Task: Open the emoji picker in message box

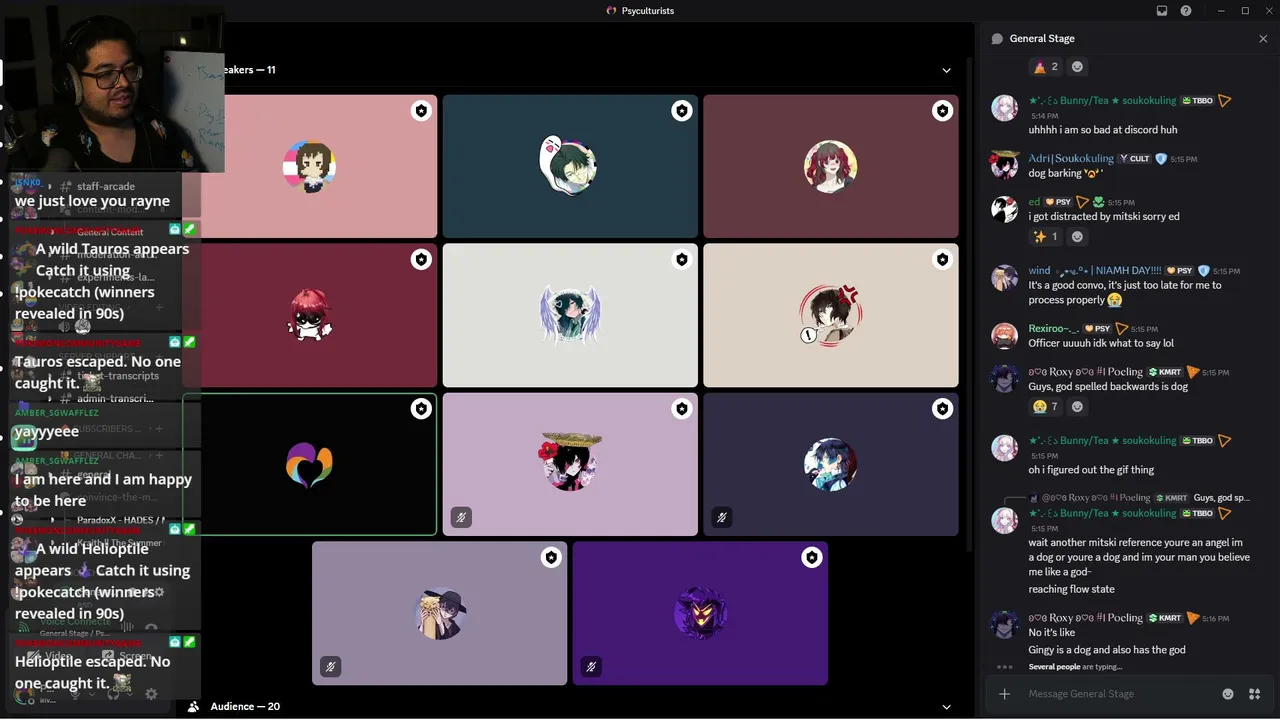Action: (1228, 694)
